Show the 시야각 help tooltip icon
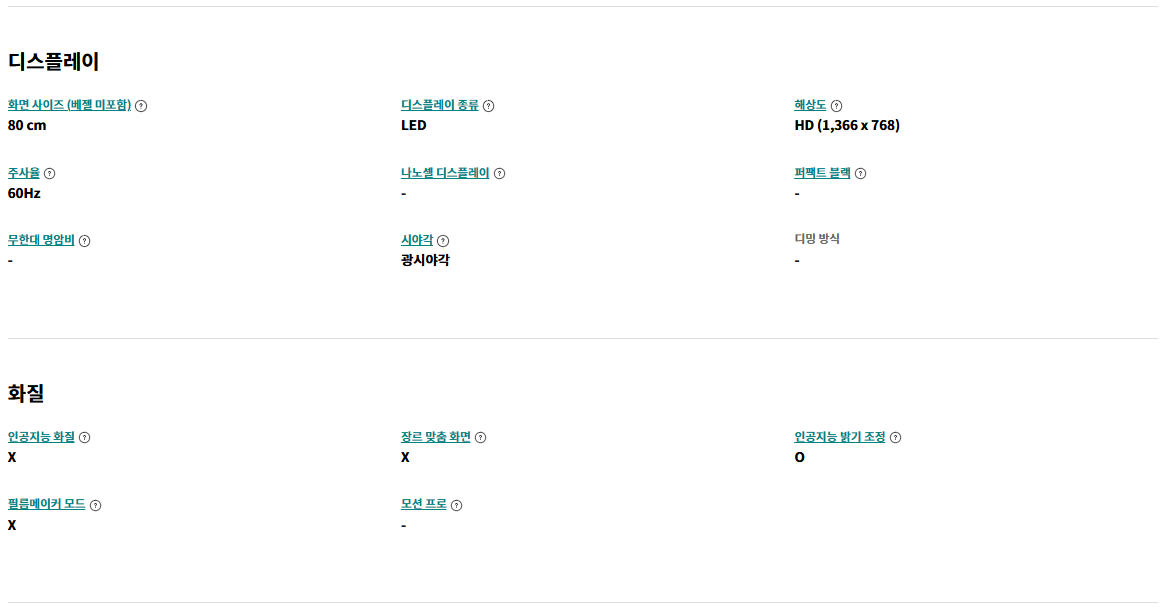This screenshot has width=1160, height=612. (443, 241)
